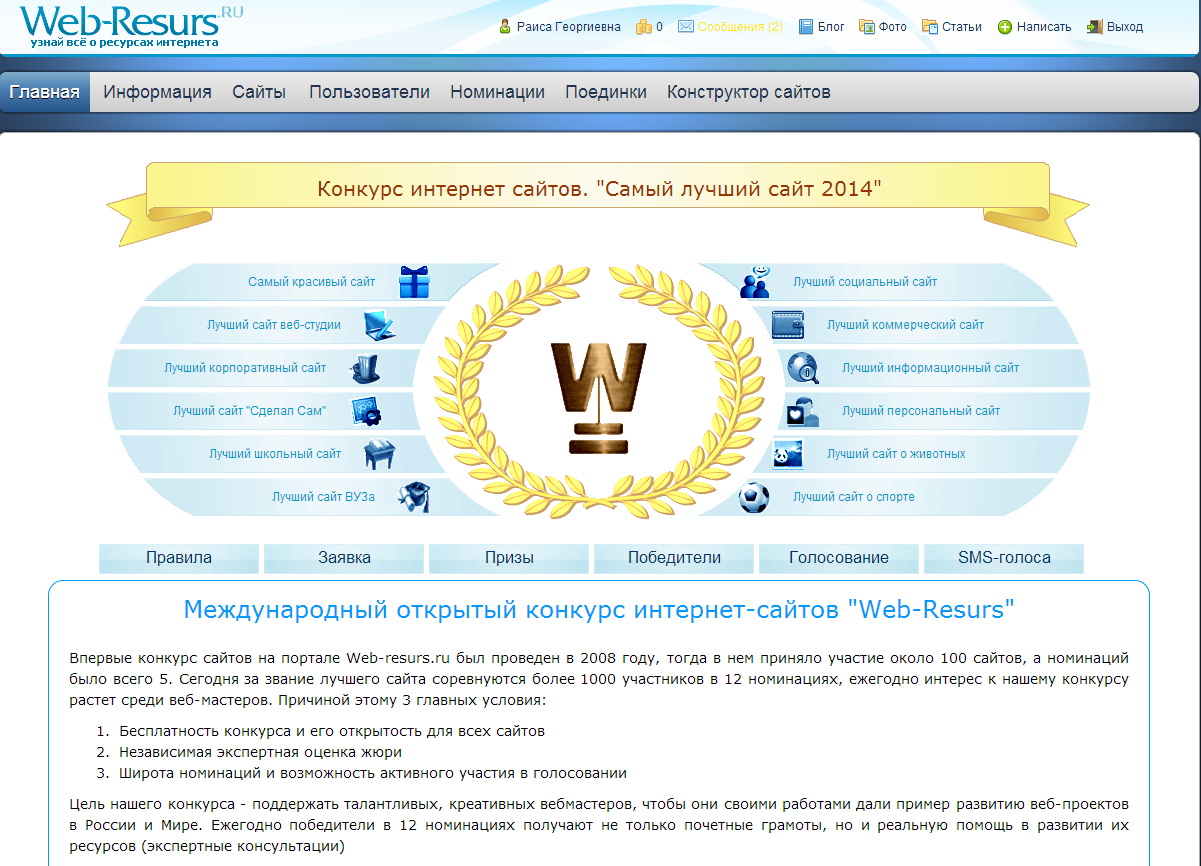Click the person icon for Лучший персональный сайт
The image size is (1201, 866).
tap(803, 411)
